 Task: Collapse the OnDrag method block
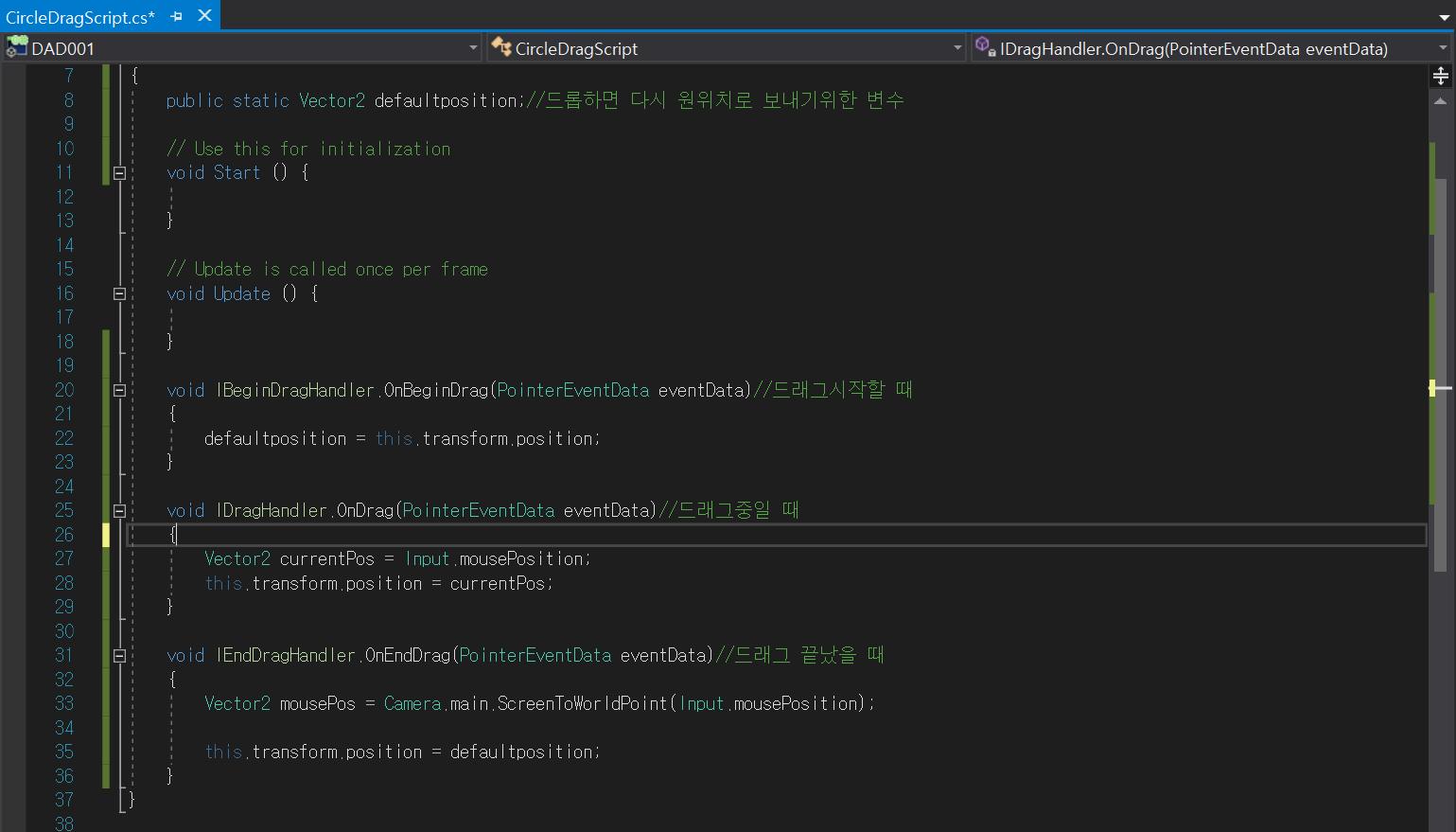pos(119,511)
